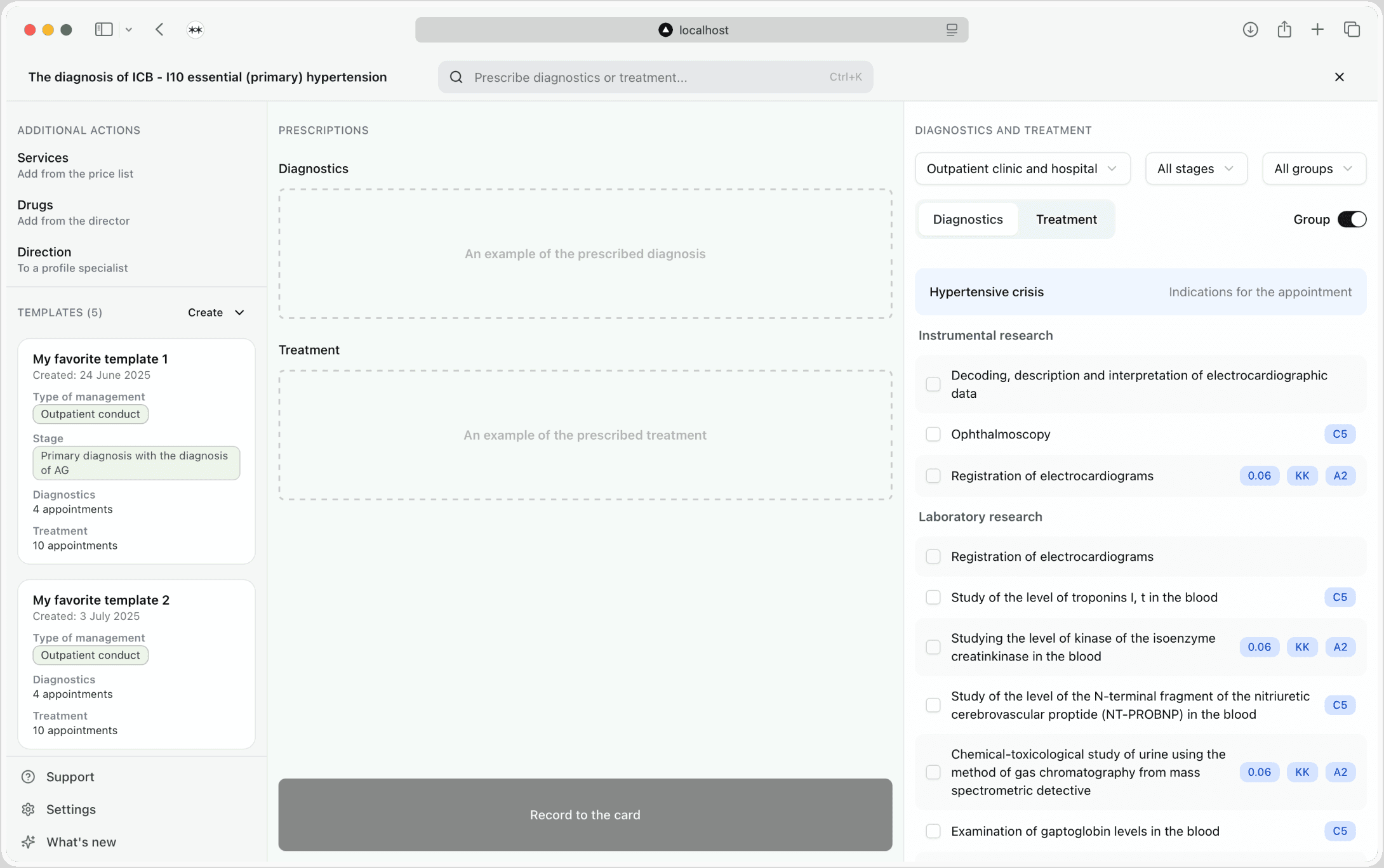Expand the All stages dropdown
Viewport: 1384px width, 868px height.
click(x=1195, y=169)
